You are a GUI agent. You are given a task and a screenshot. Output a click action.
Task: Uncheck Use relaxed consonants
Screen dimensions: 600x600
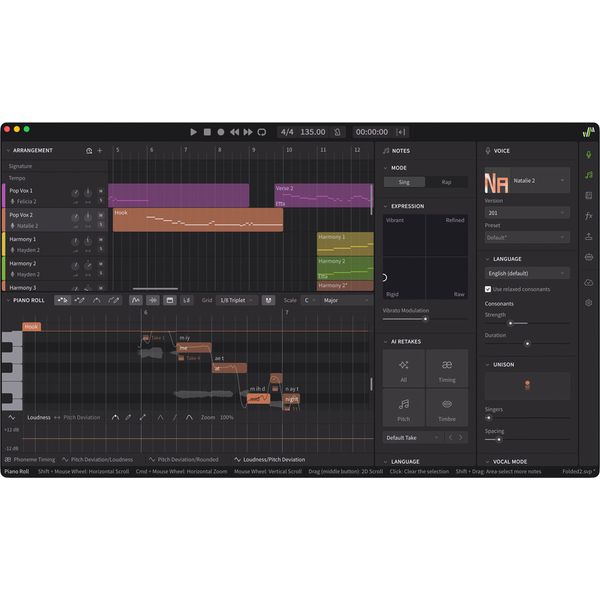pos(488,289)
